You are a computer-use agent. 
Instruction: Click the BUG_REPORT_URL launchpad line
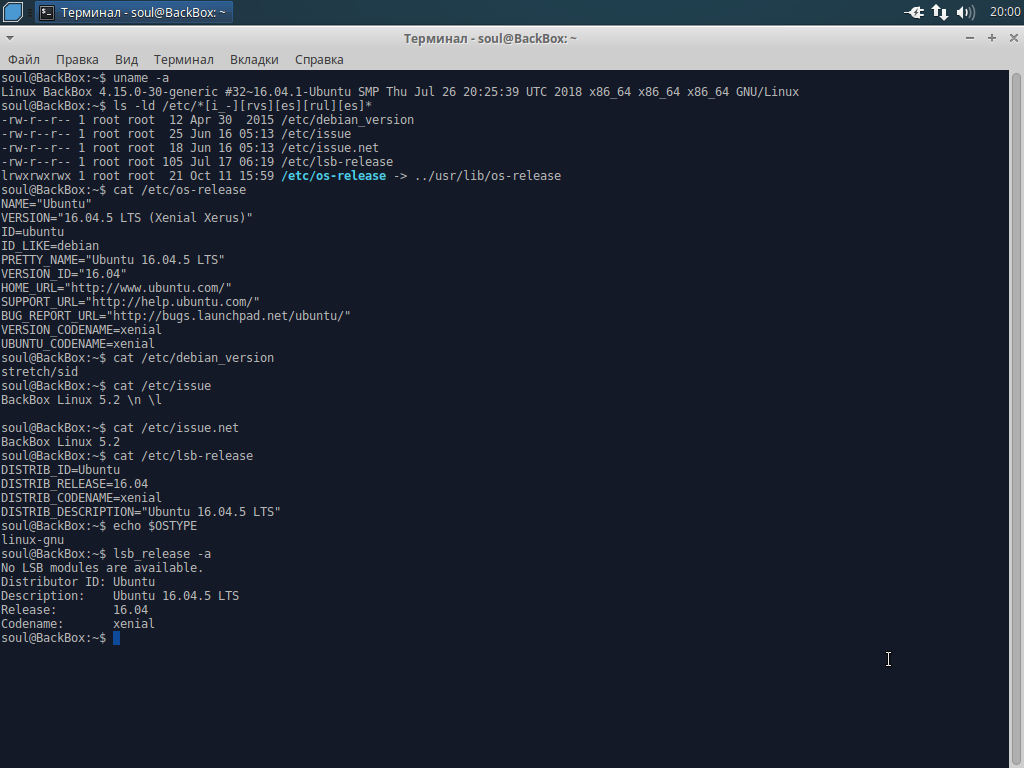176,316
